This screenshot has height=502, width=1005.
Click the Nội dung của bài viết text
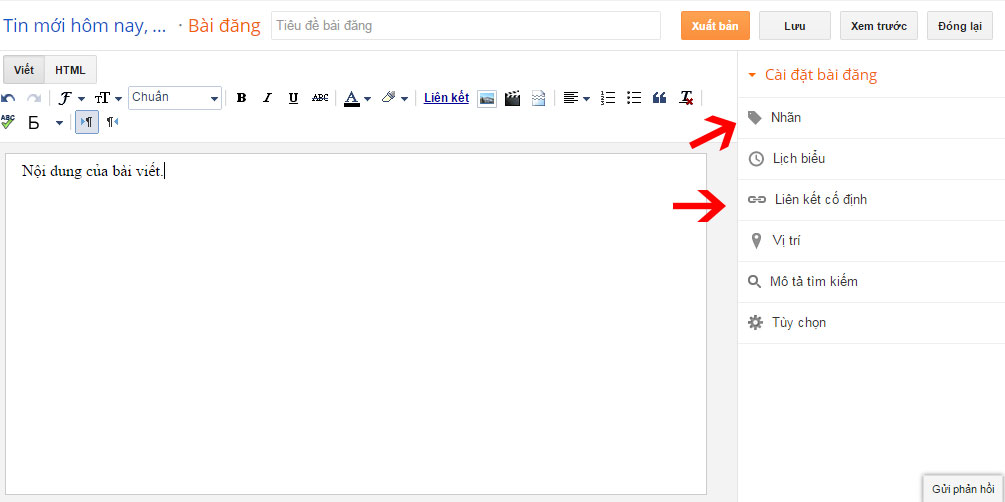(92, 172)
